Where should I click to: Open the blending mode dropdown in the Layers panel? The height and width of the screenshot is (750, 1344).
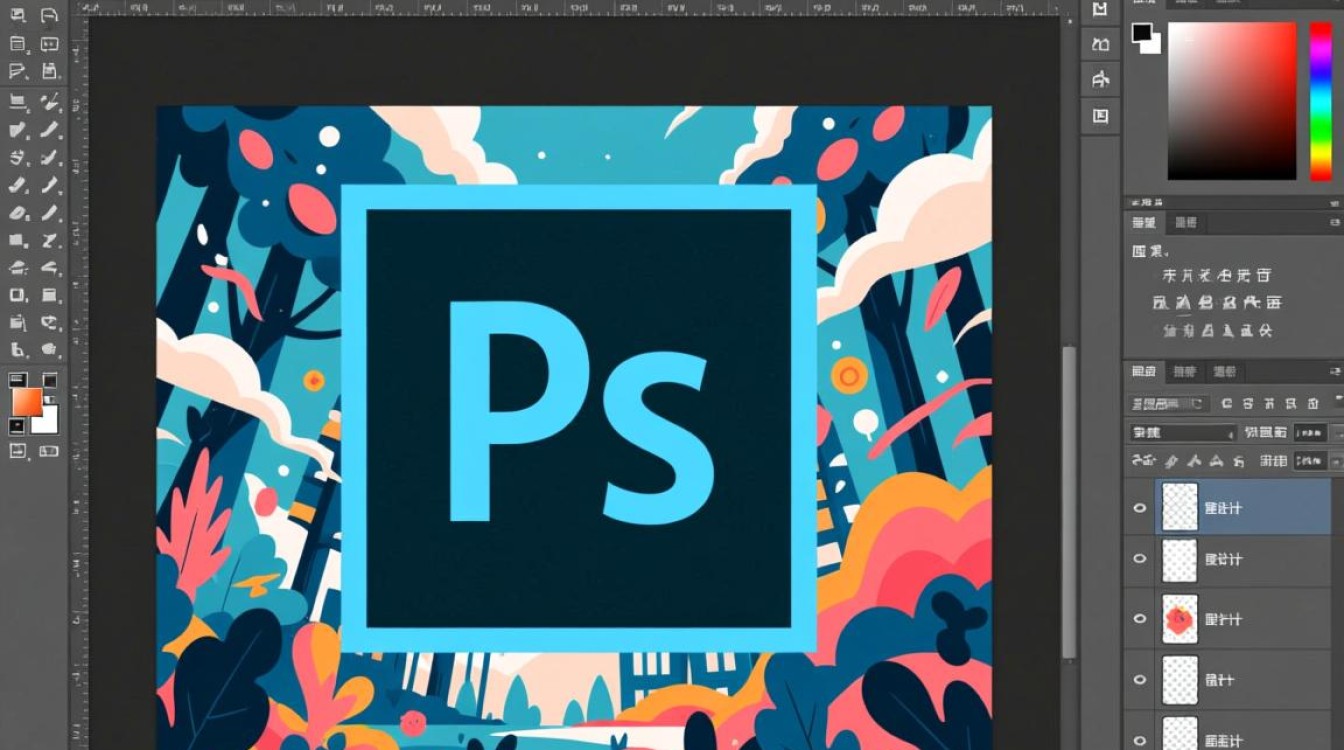[x=1183, y=433]
